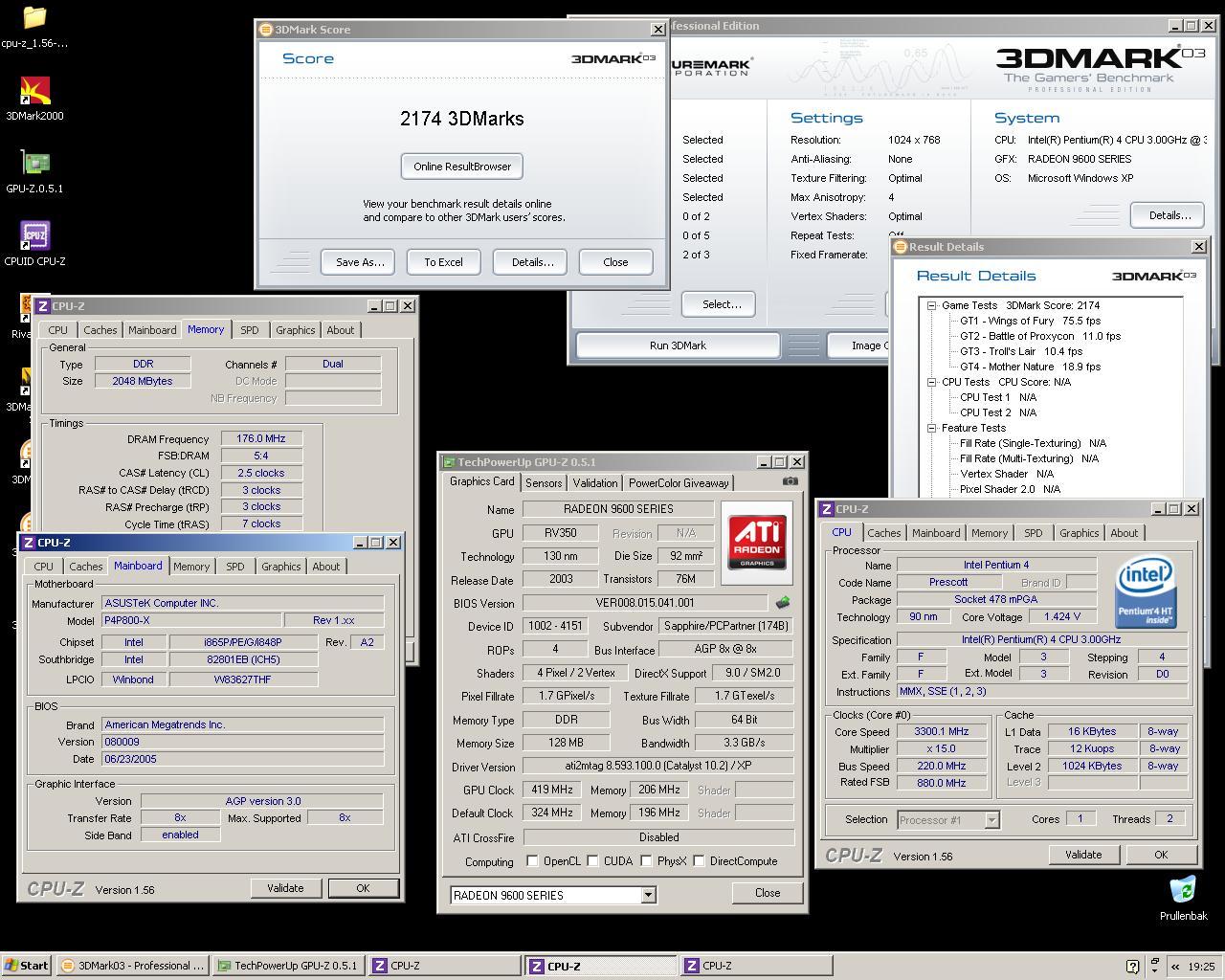The width and height of the screenshot is (1225, 980).
Task: Select GT1 - Wings of Fury result row
Action: [1030, 321]
